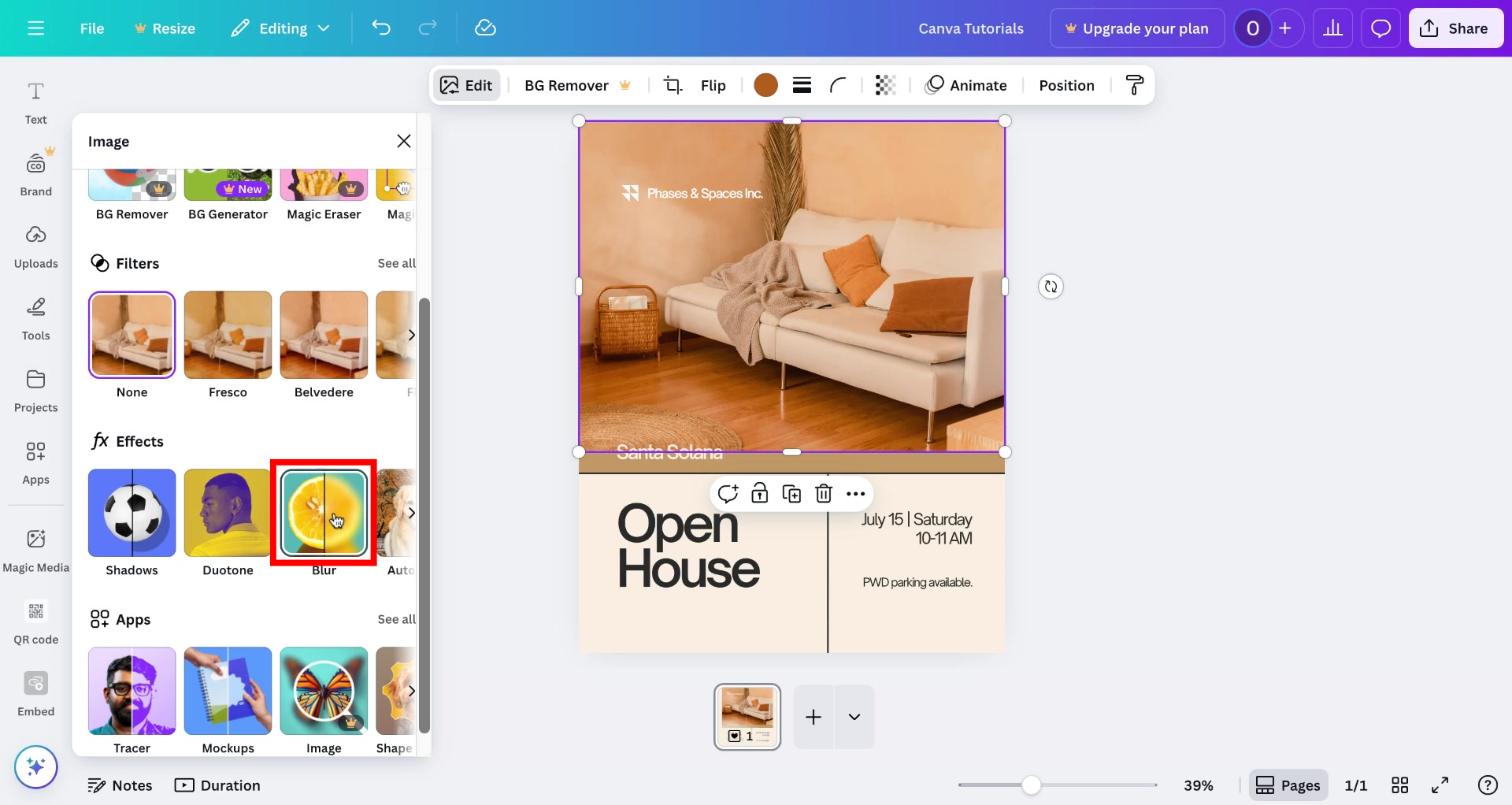Image resolution: width=1512 pixels, height=805 pixels.
Task: Open the File menu
Action: coord(91,28)
